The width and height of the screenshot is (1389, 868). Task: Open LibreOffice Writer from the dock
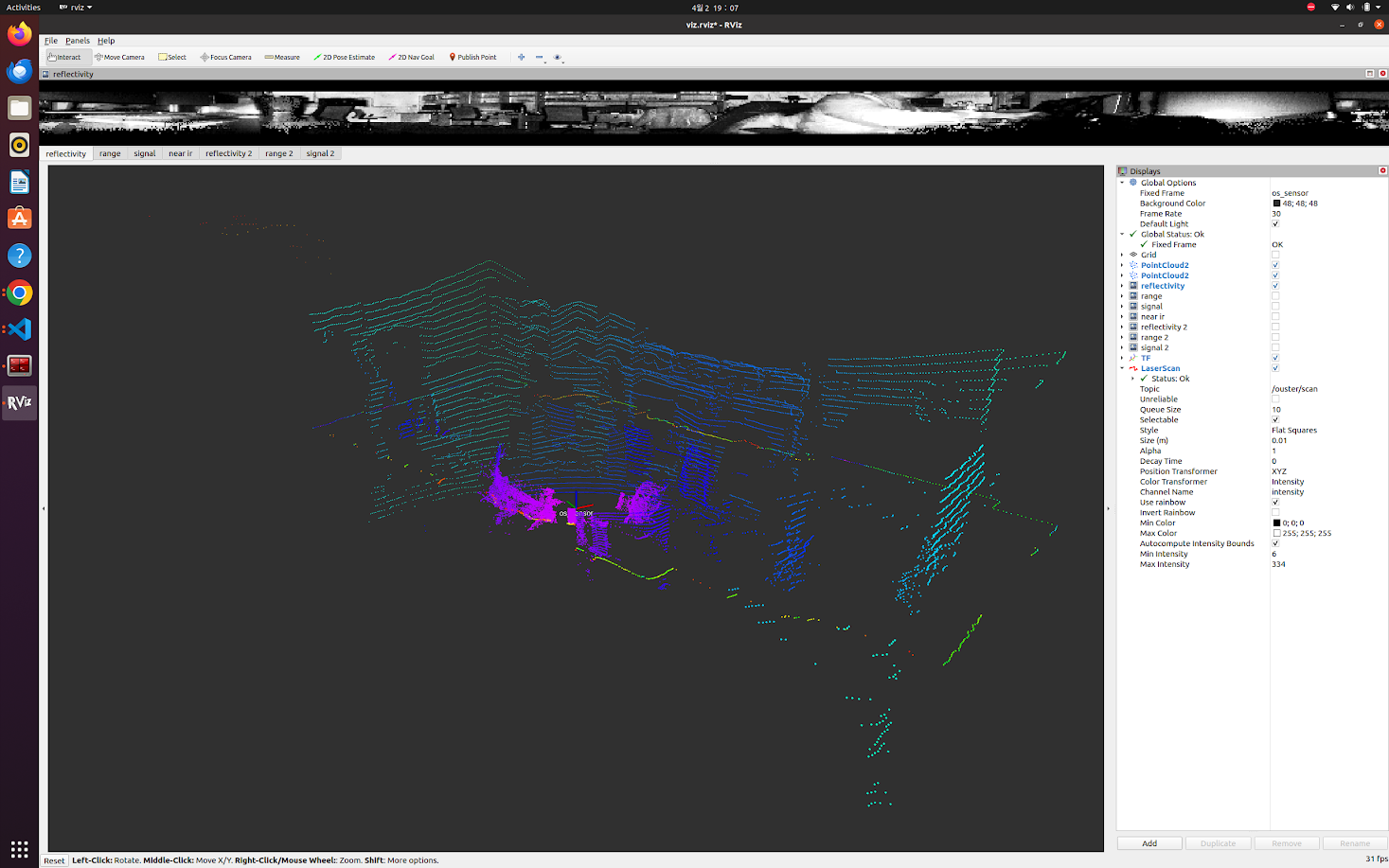[x=19, y=182]
